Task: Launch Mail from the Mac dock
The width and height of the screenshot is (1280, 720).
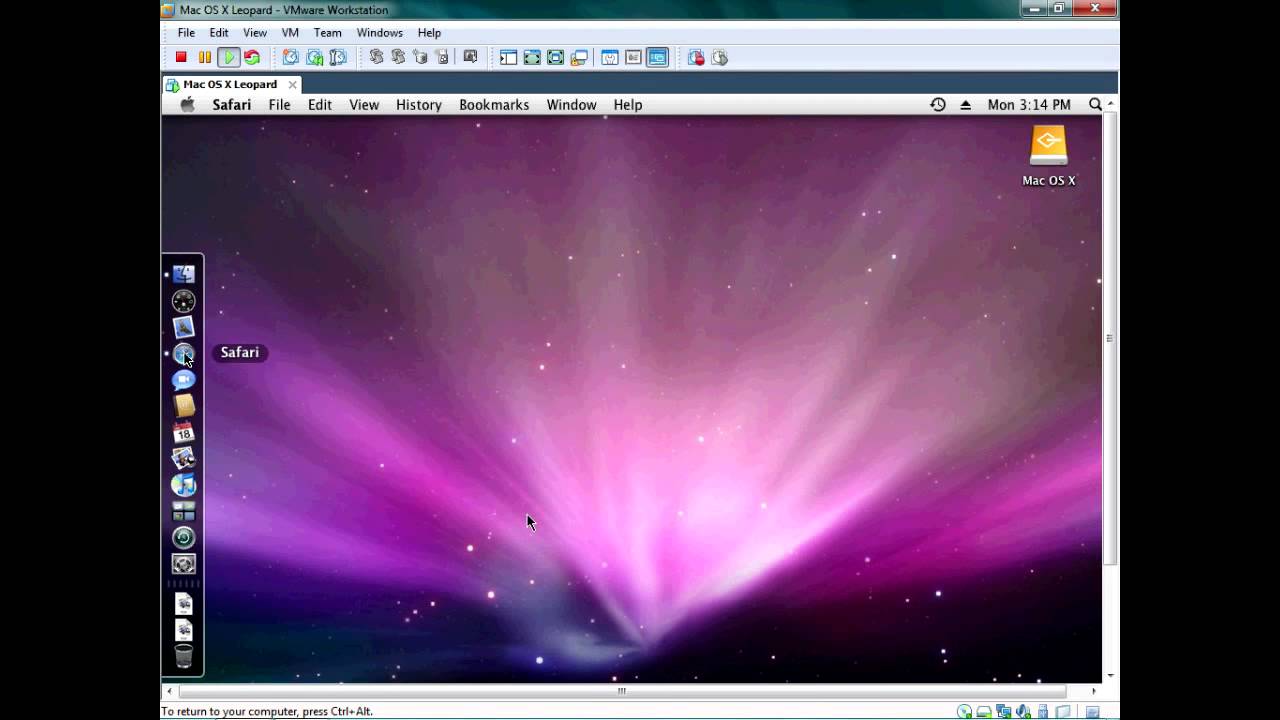Action: click(183, 327)
